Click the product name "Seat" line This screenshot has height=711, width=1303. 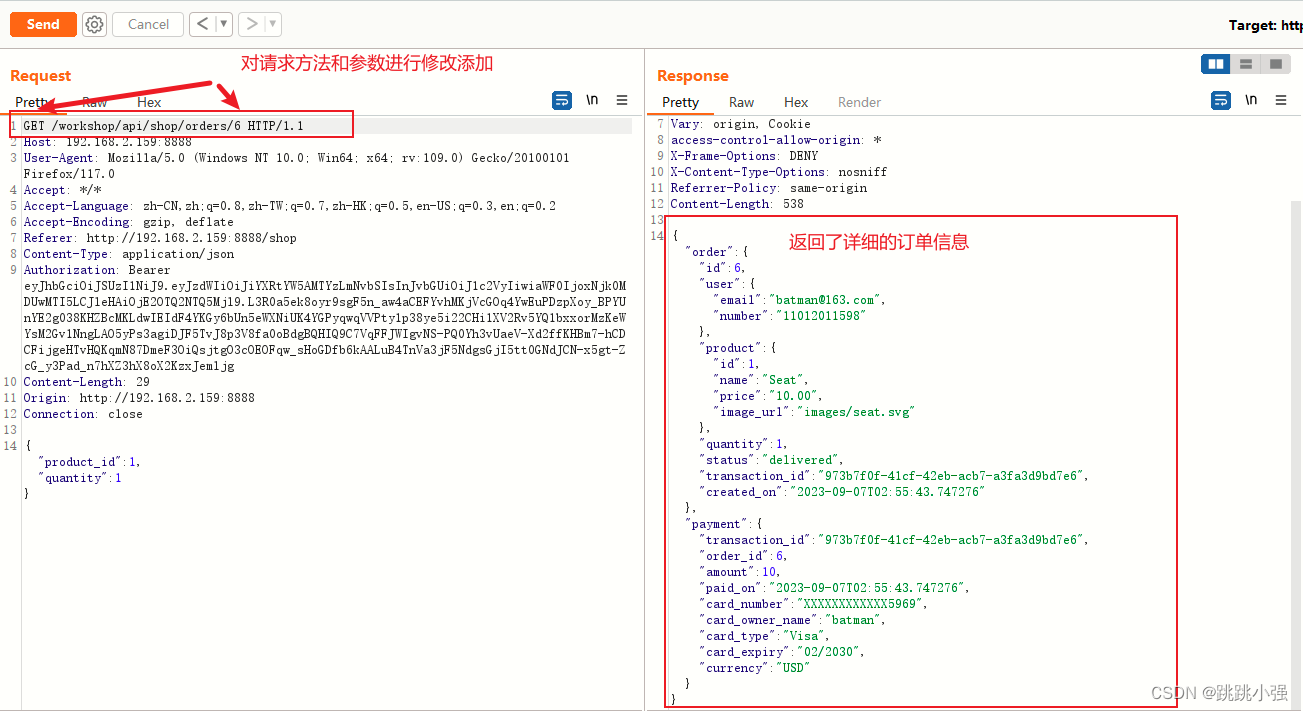click(x=761, y=380)
